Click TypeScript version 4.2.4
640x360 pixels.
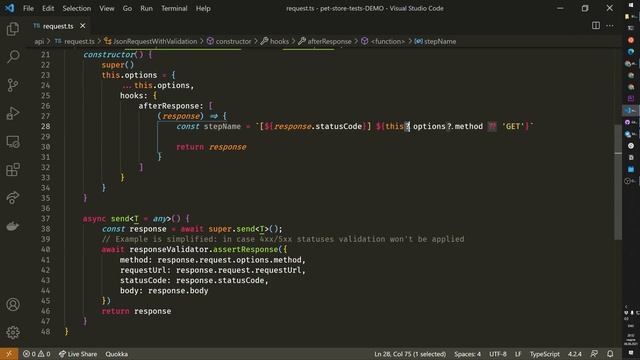575,354
